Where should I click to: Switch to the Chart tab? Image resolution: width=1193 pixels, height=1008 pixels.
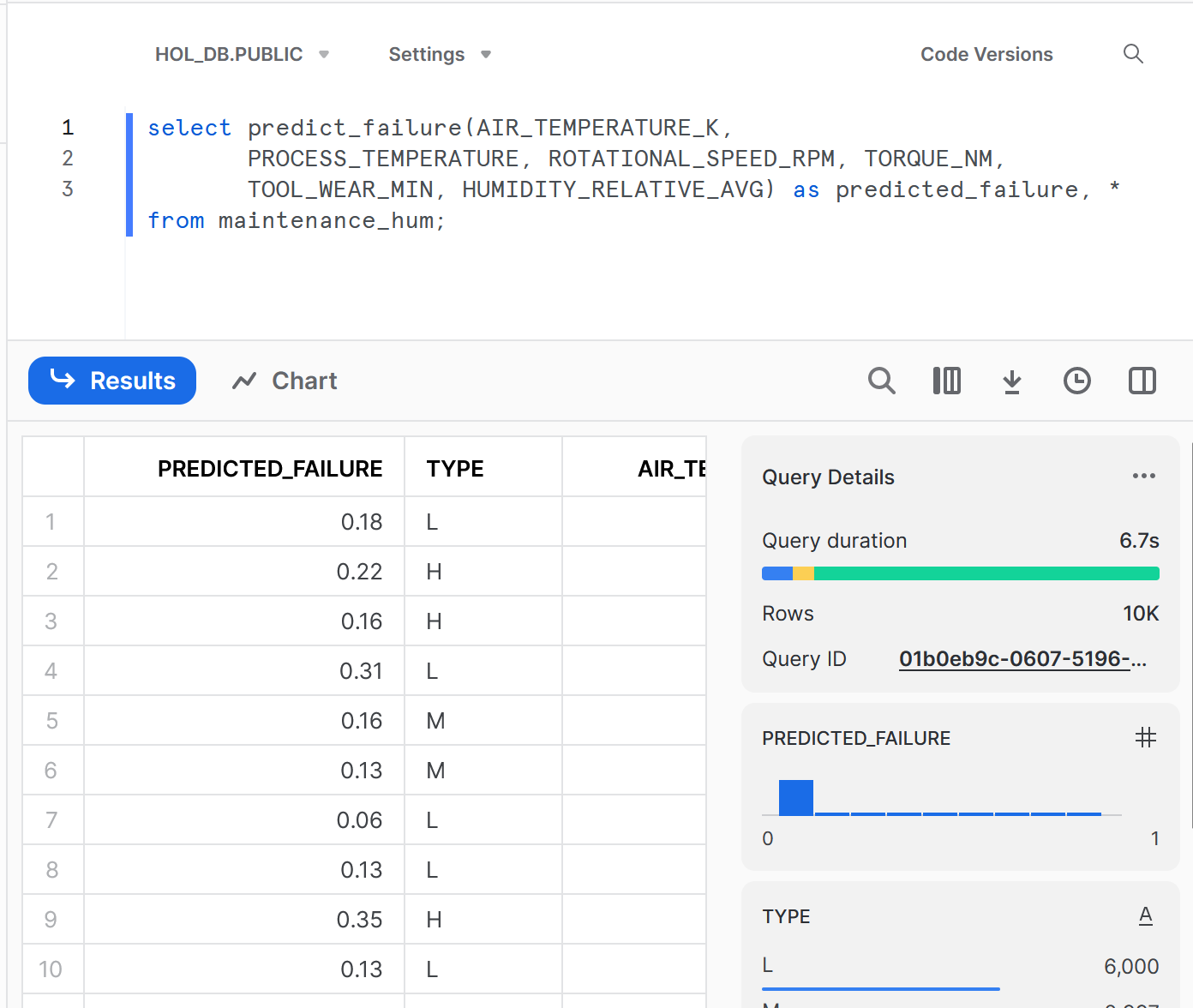(285, 381)
